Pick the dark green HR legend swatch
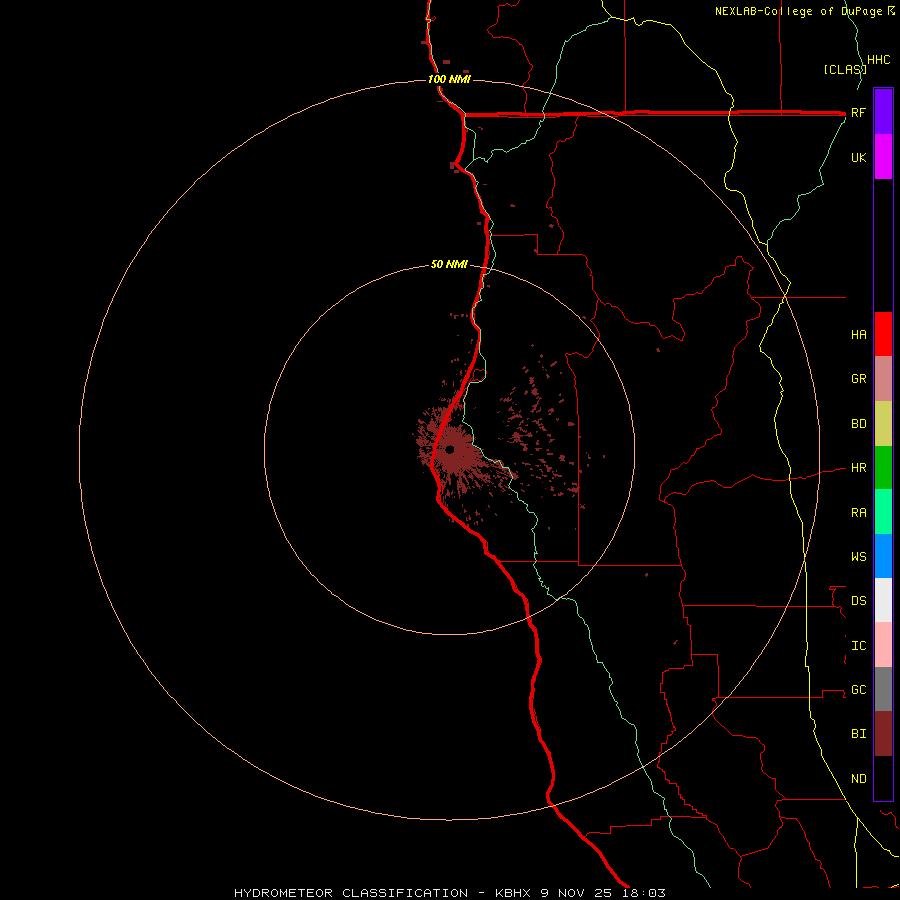Viewport: 900px width, 900px height. [x=883, y=467]
